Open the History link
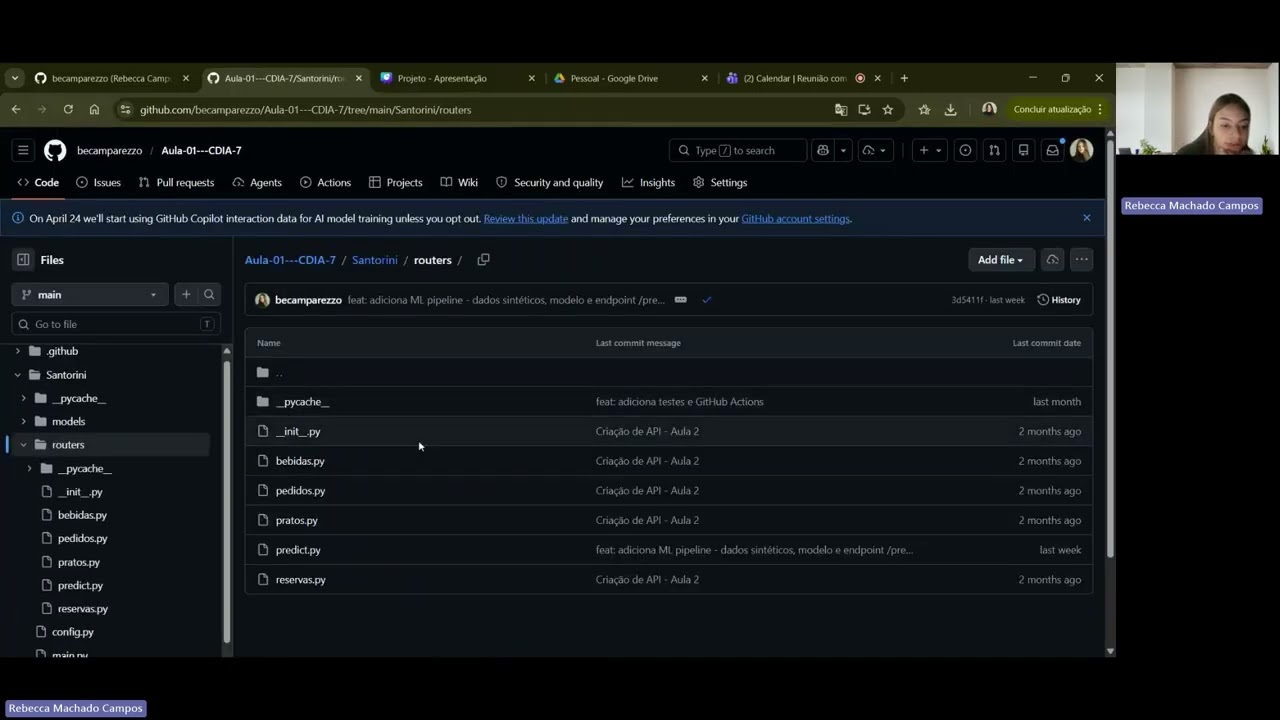This screenshot has height=720, width=1280. pyautogui.click(x=1059, y=300)
